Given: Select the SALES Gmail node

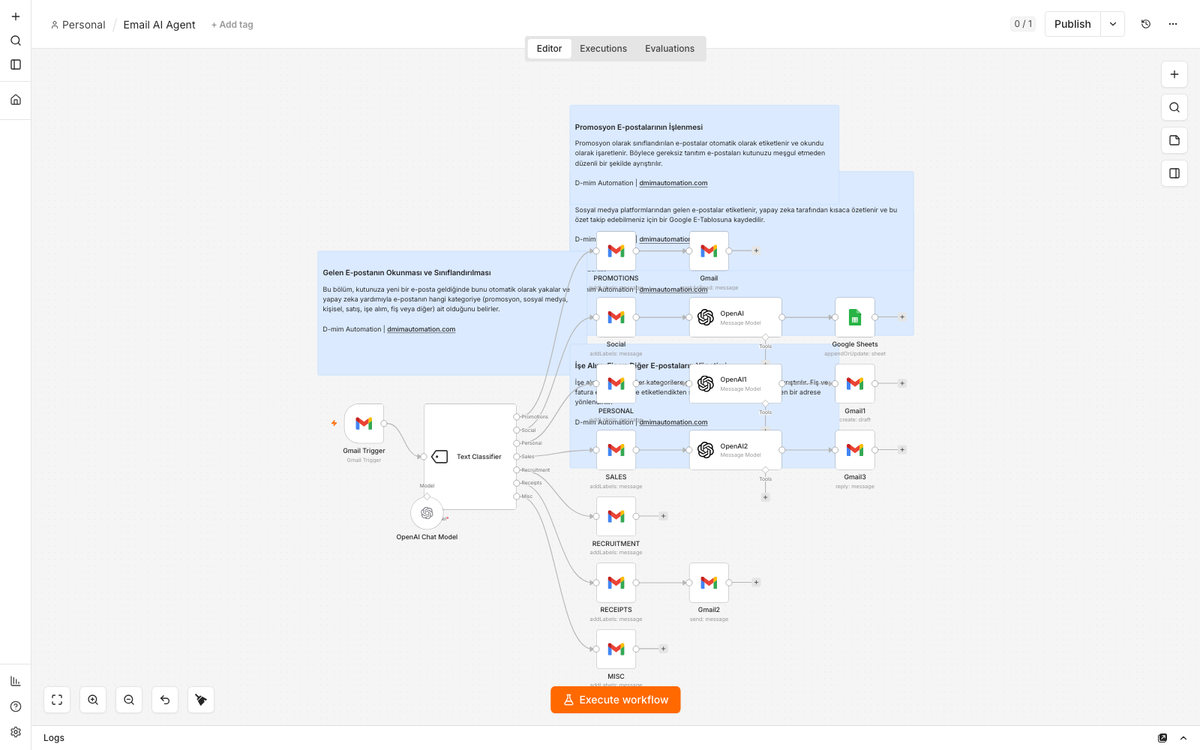Looking at the screenshot, I should [x=616, y=450].
